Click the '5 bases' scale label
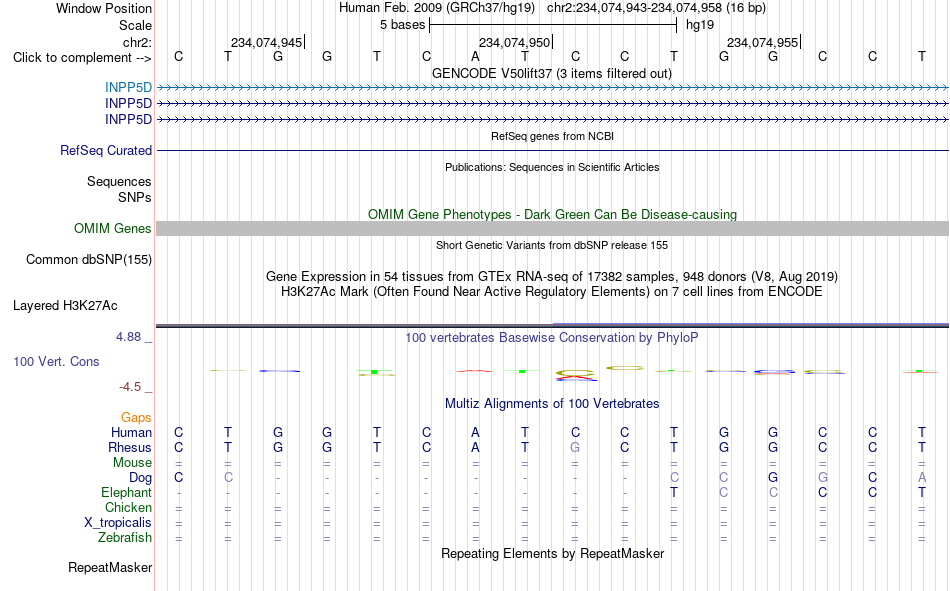Image resolution: width=950 pixels, height=591 pixels. click(x=402, y=25)
